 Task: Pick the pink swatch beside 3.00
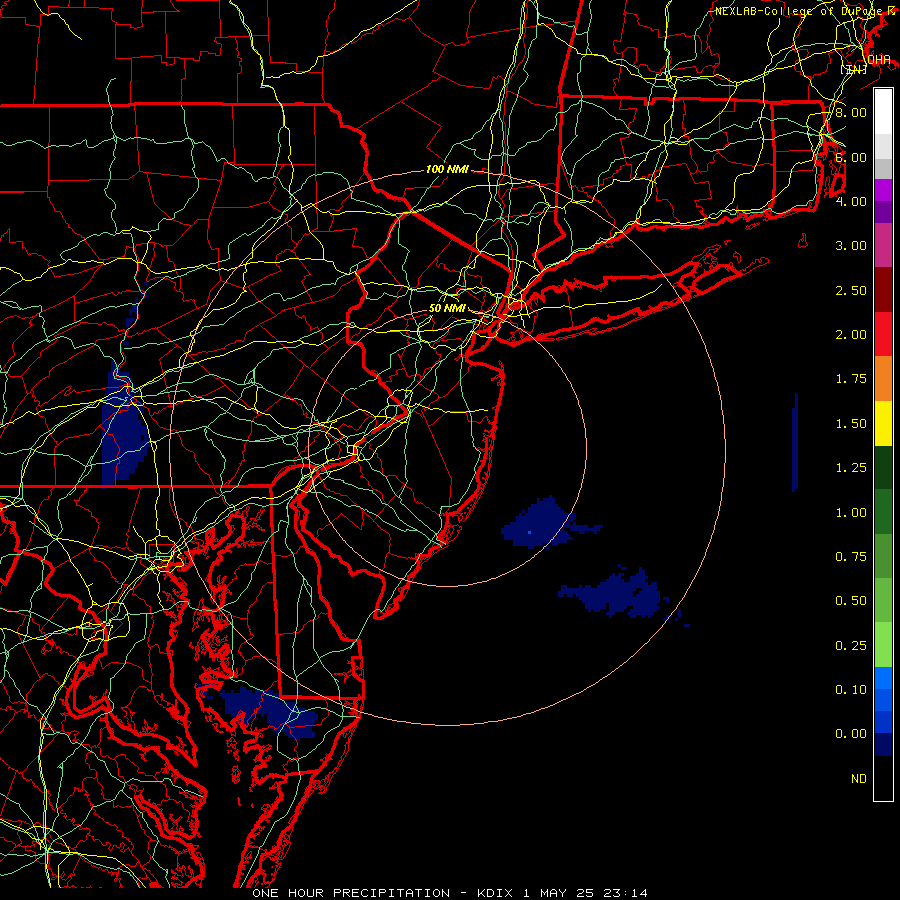click(x=883, y=246)
